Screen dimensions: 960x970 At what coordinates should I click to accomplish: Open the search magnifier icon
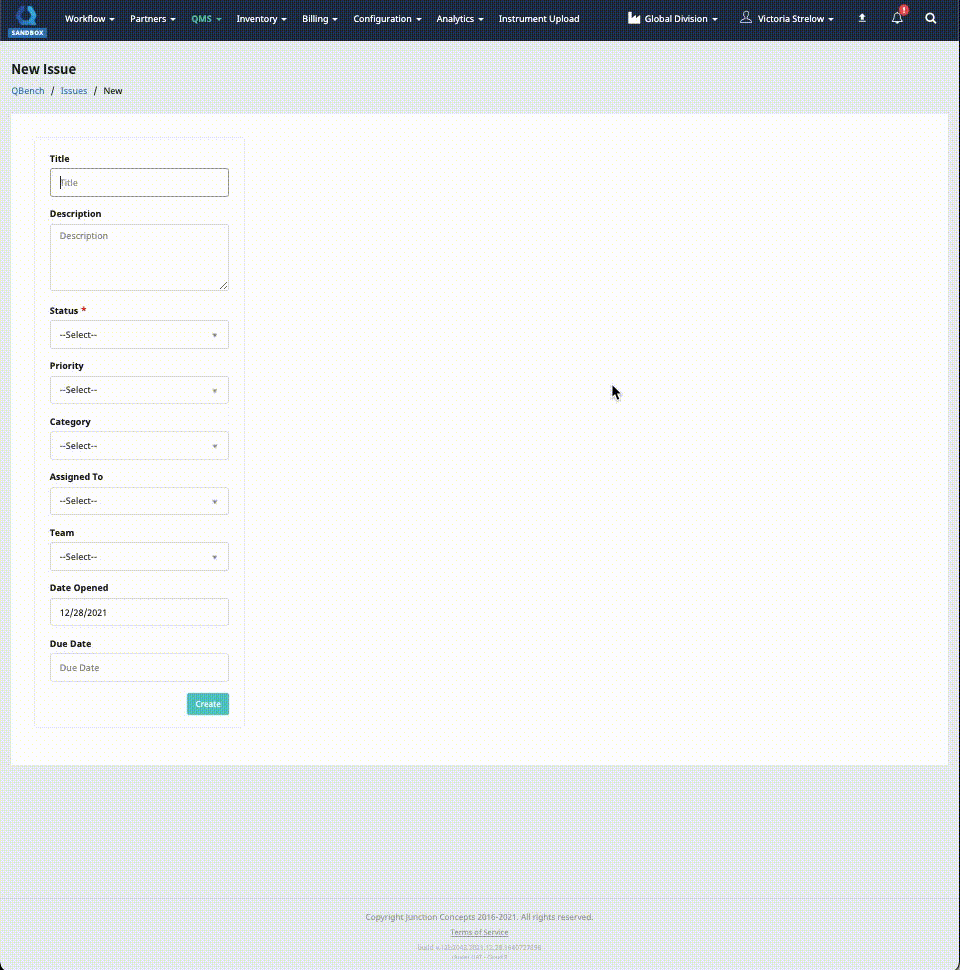click(x=930, y=19)
